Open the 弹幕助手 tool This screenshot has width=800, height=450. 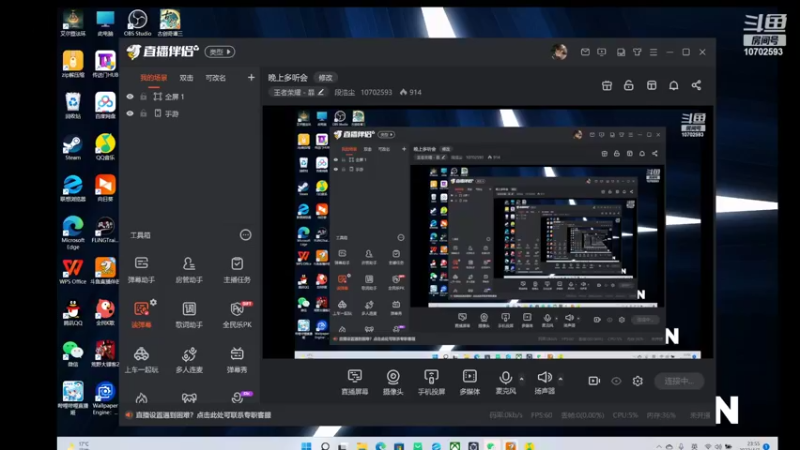point(141,270)
